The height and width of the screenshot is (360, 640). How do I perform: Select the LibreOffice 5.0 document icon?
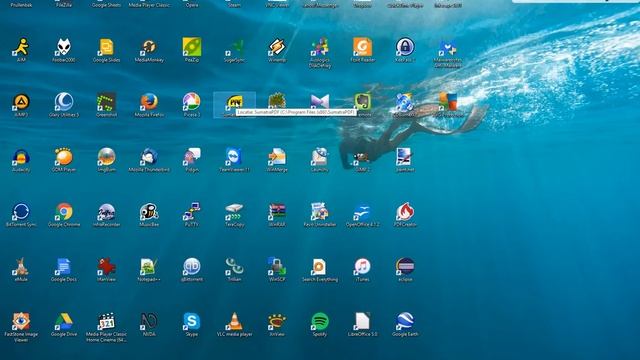coord(362,322)
